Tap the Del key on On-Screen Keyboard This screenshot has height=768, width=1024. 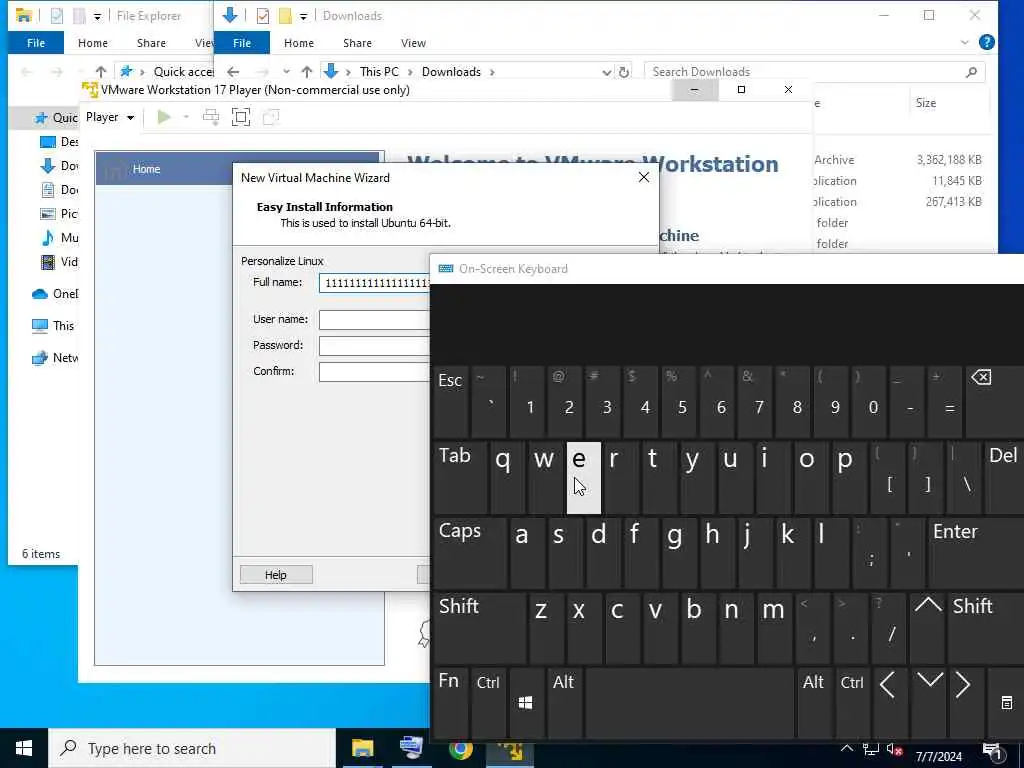(1004, 477)
